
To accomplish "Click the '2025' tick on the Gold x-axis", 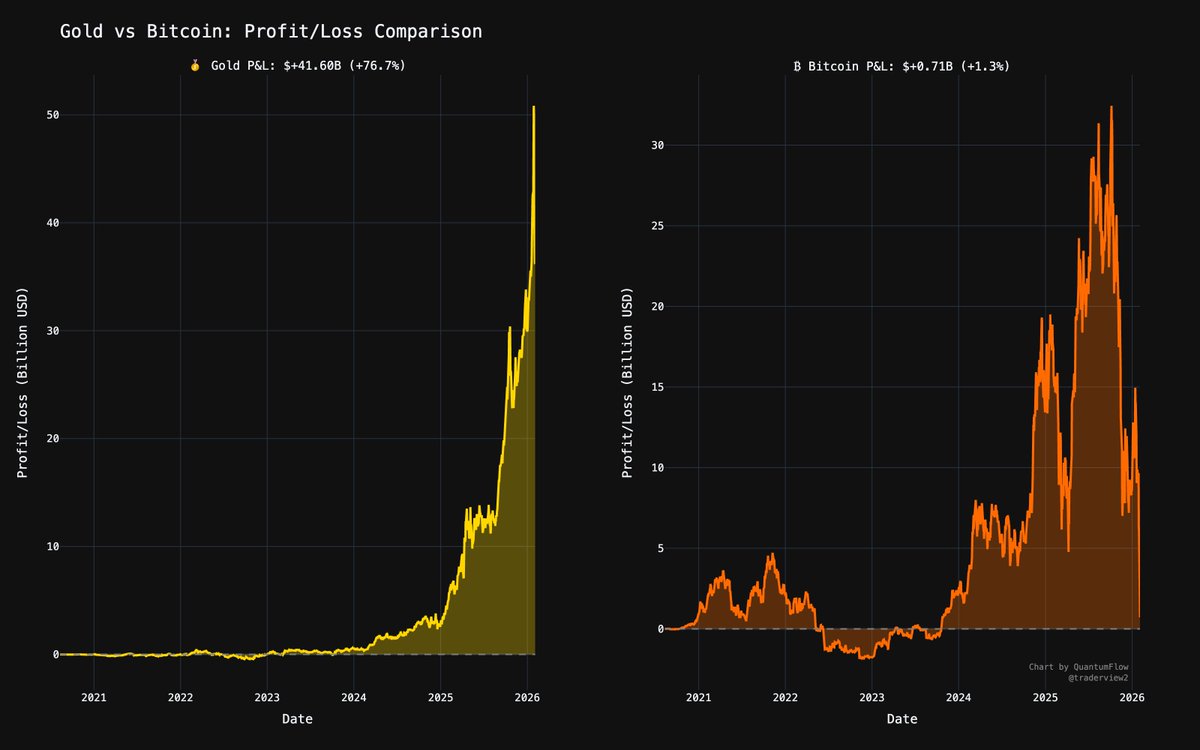I will point(441,696).
